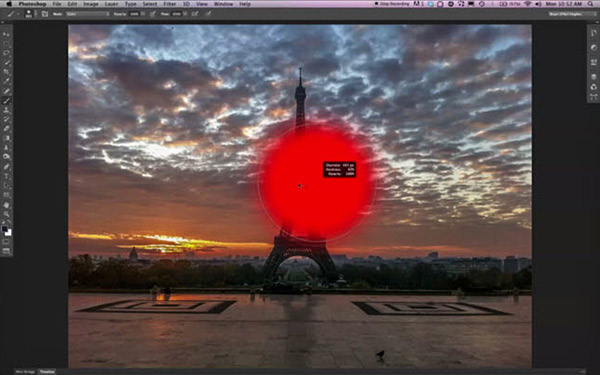
Task: Select the Rectangular Marquee tool
Action: 7,43
